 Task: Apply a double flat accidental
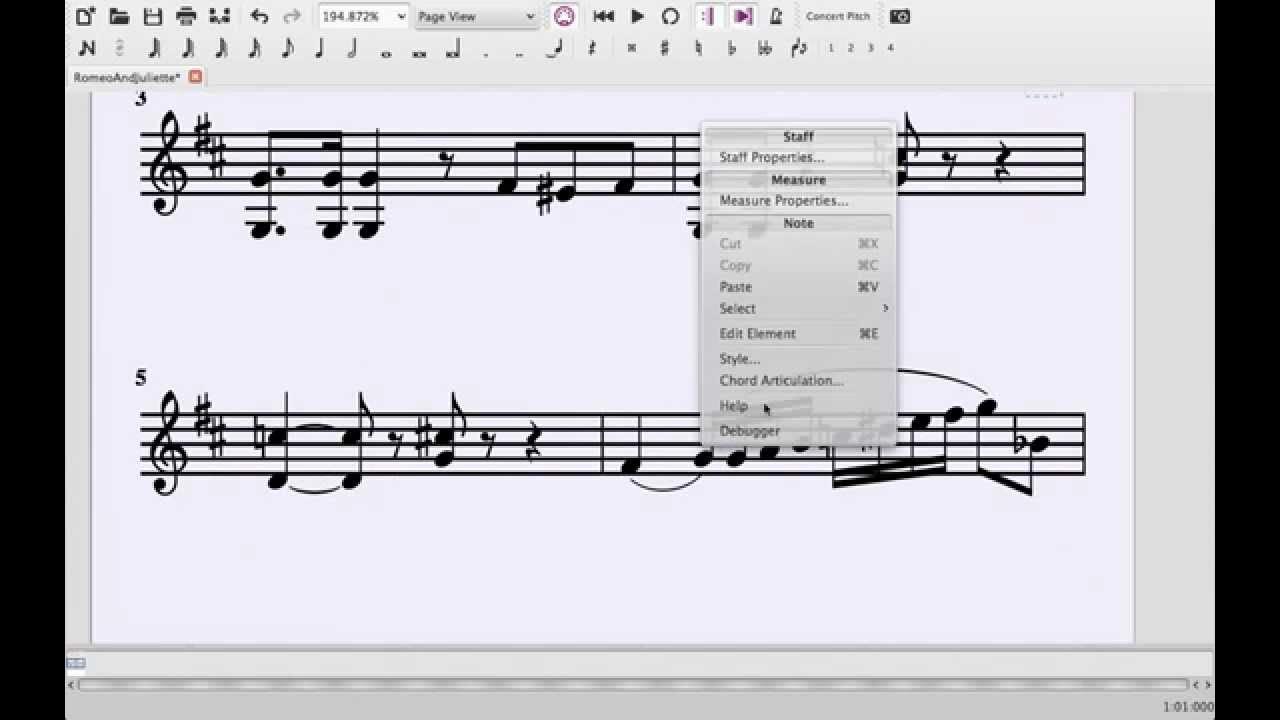point(765,48)
